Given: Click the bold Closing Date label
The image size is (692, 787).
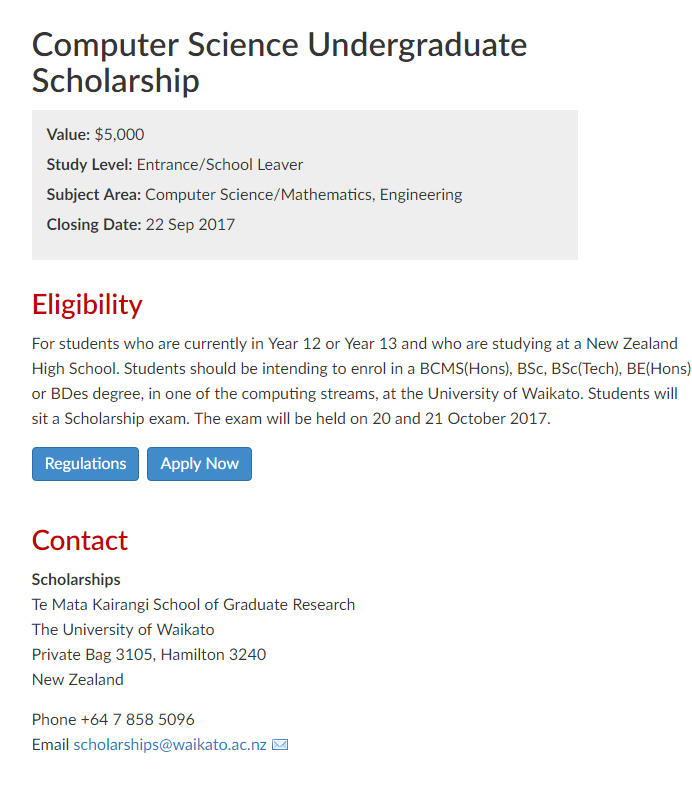Looking at the screenshot, I should (94, 225).
